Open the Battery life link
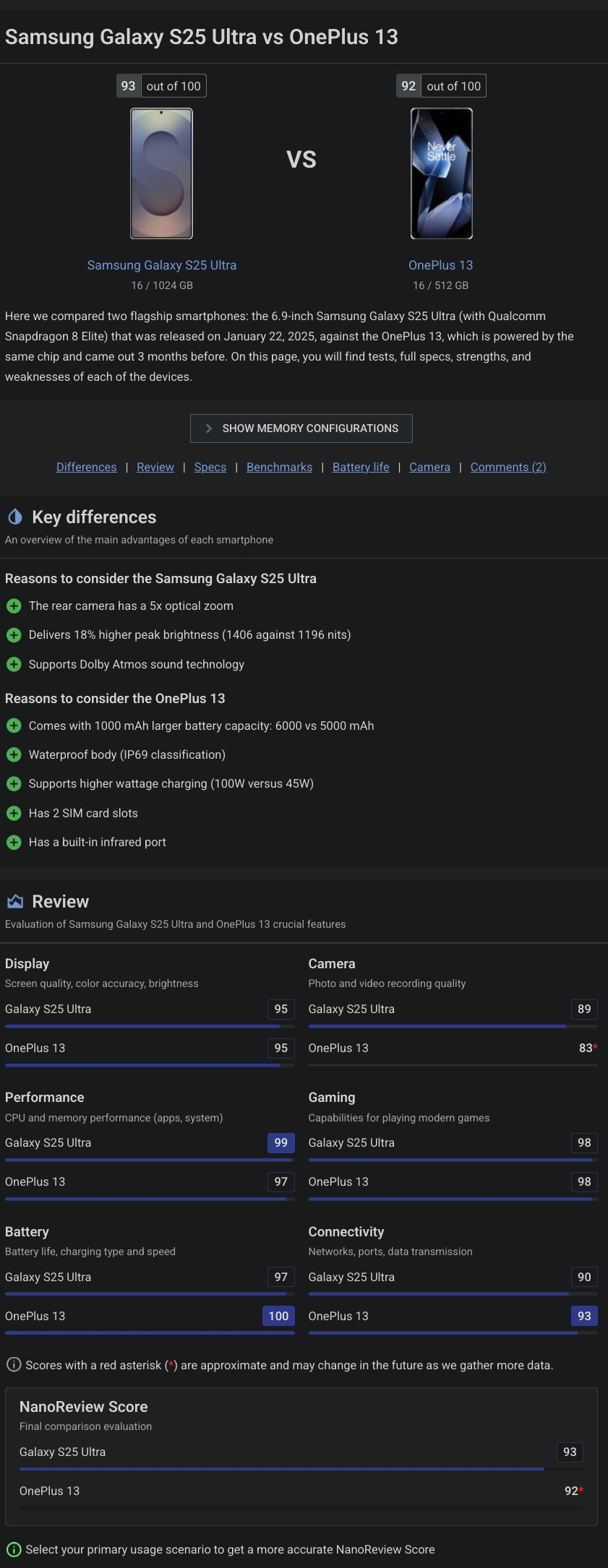The height and width of the screenshot is (1568, 608). (x=361, y=467)
